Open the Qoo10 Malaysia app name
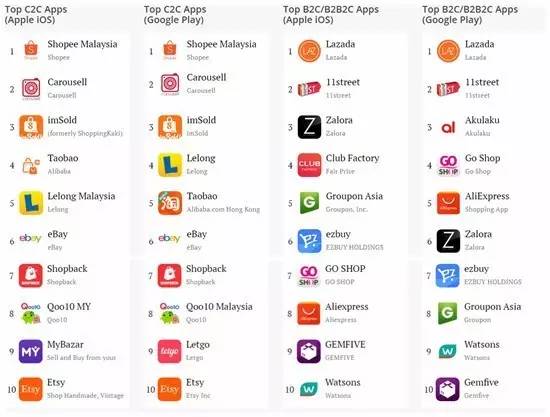This screenshot has height=417, width=550. click(x=219, y=307)
